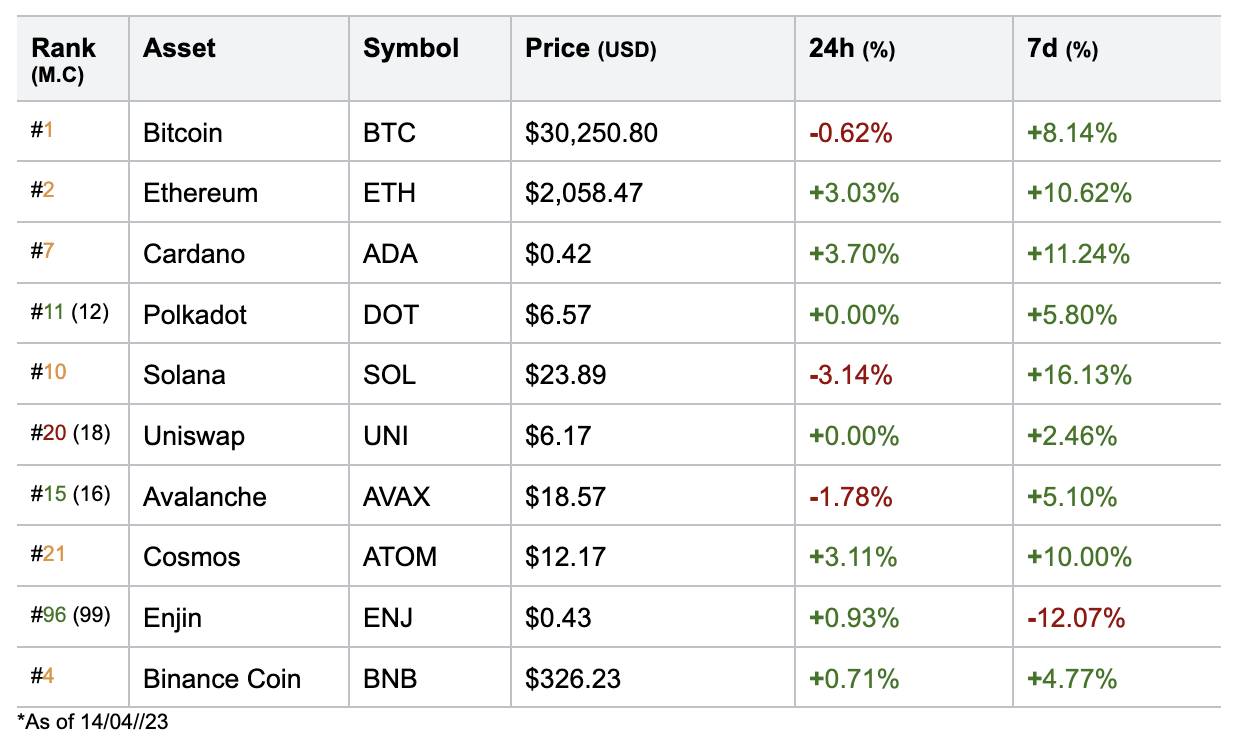
Task: Select Solana's price of $23.89
Action: pos(565,375)
